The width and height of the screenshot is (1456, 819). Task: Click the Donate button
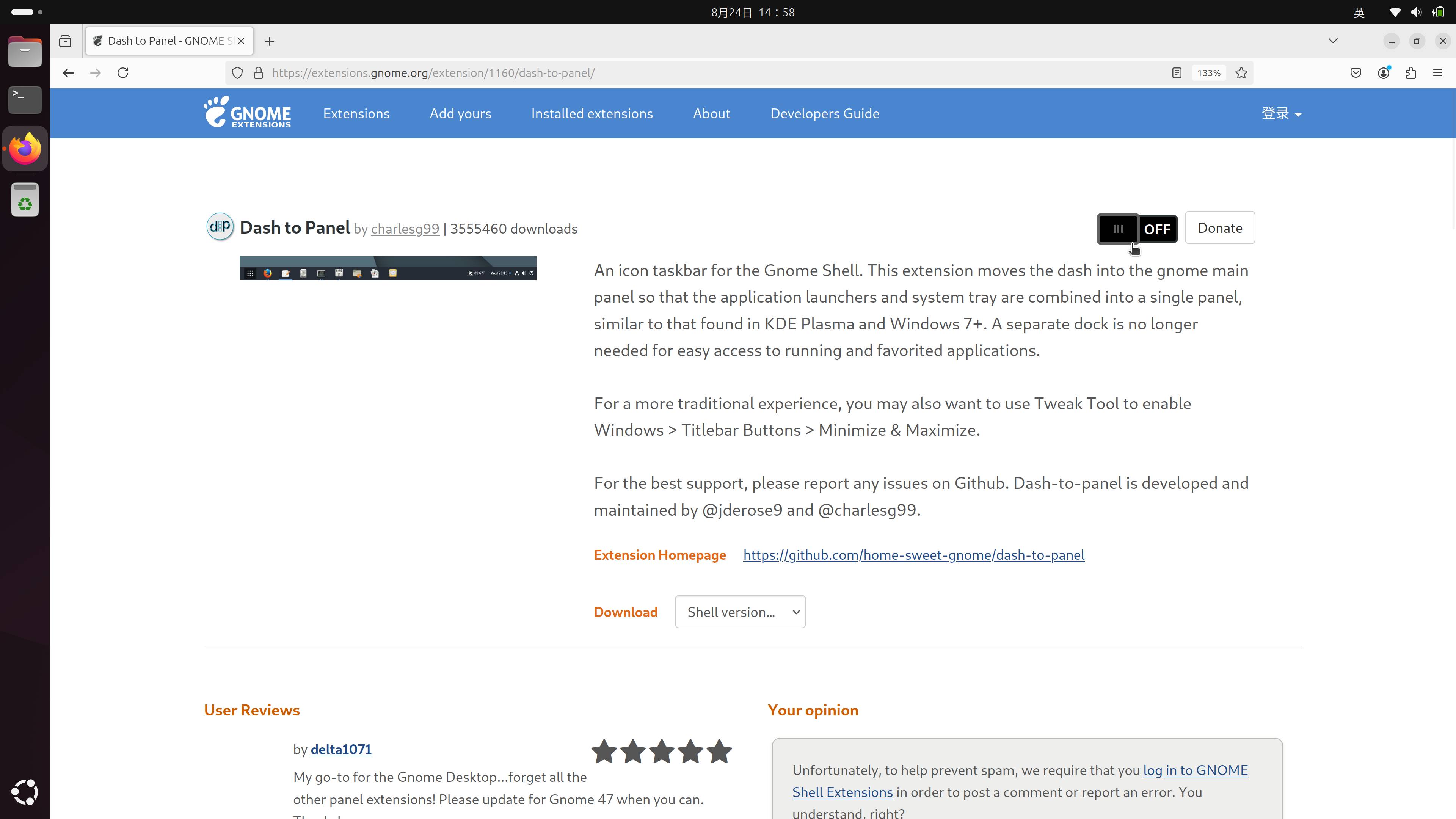point(1220,228)
